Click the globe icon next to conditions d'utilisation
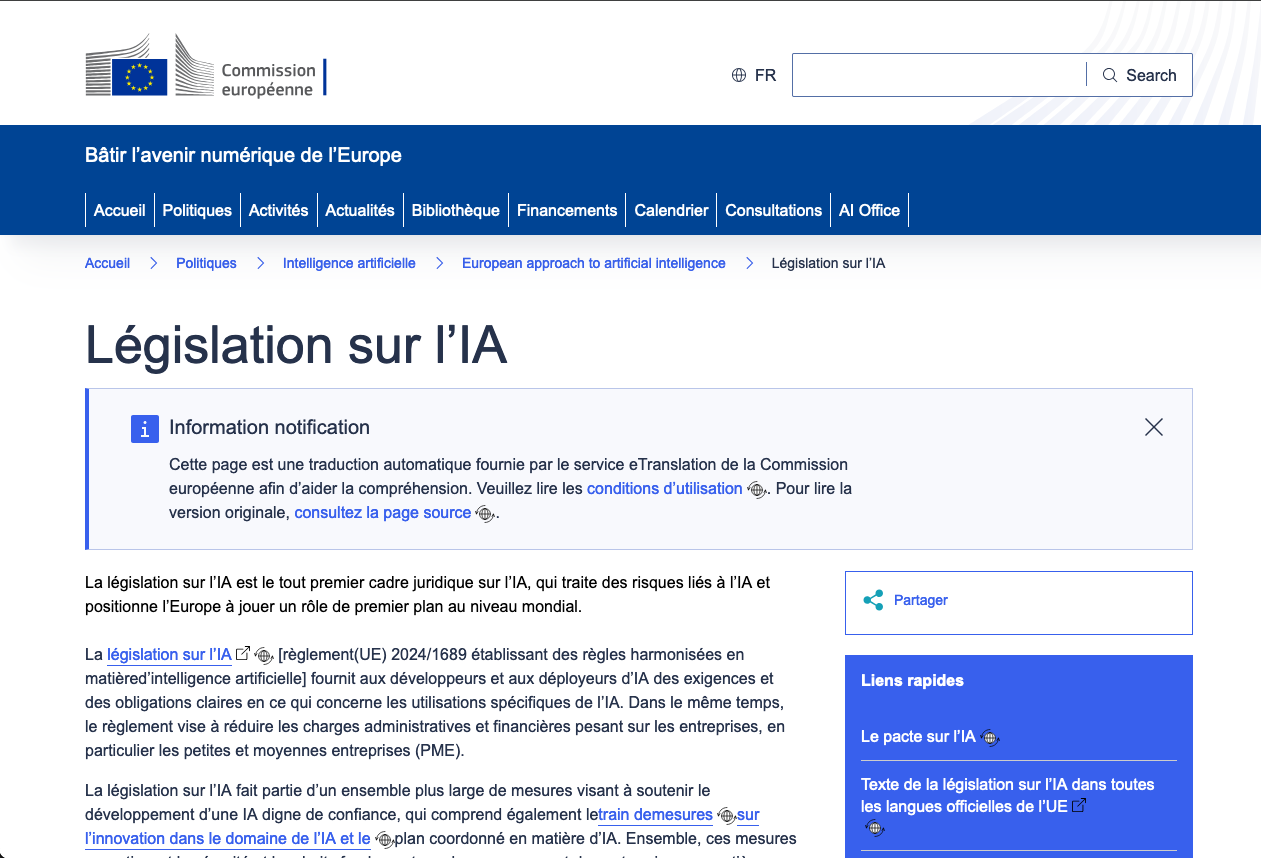Screen dimensions: 1261x858 (757, 490)
